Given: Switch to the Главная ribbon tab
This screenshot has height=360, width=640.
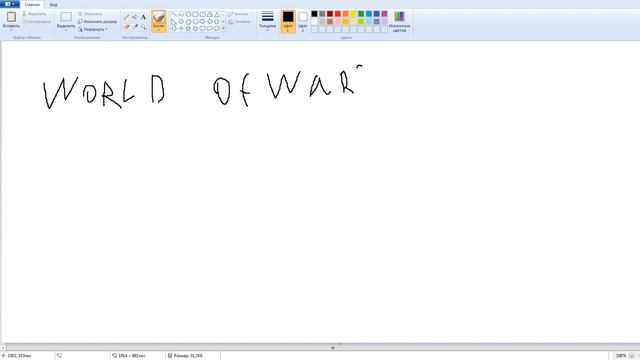Looking at the screenshot, I should 32,4.
